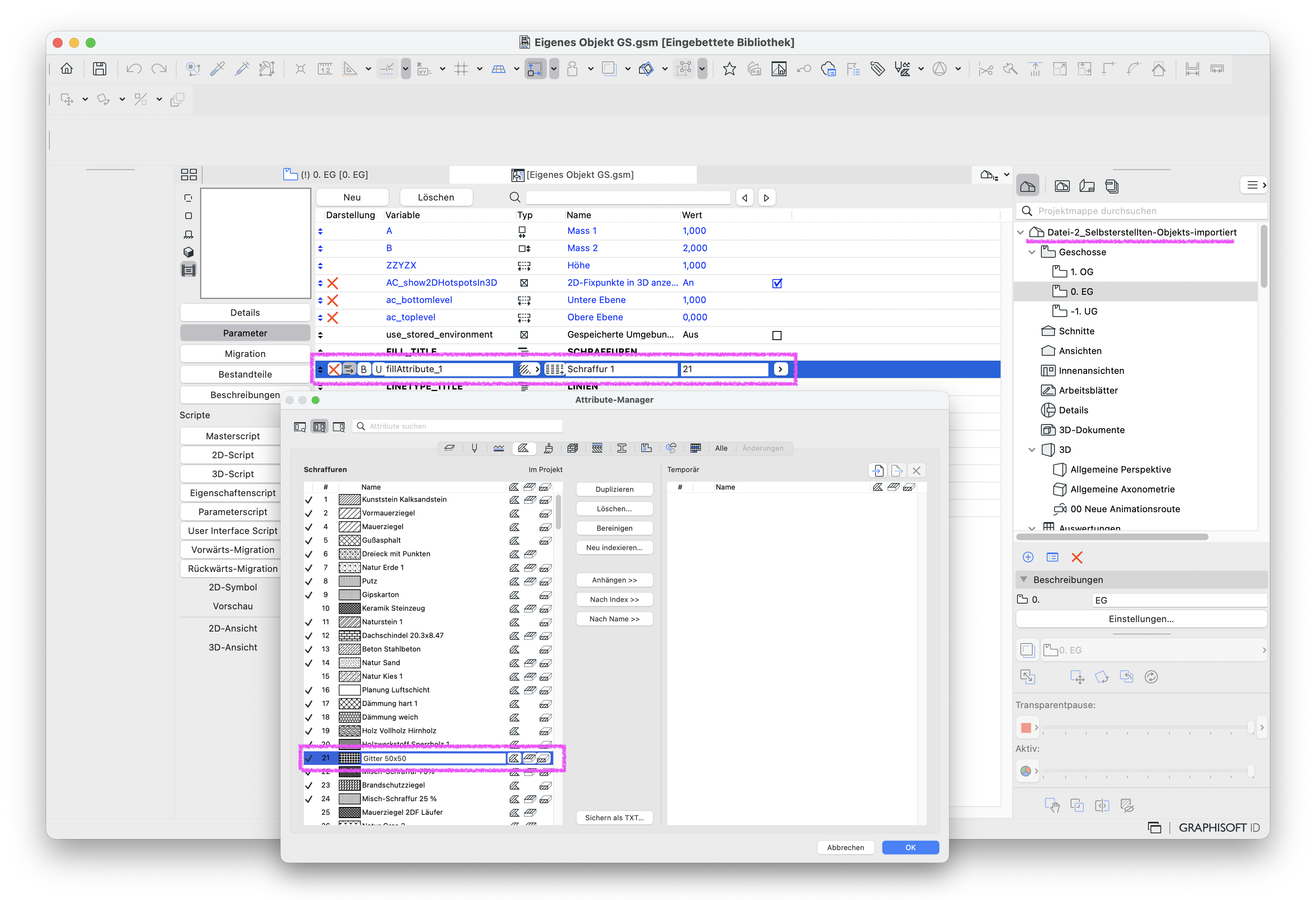The width and height of the screenshot is (1316, 900).
Task: Show Pens category icon in Attribute-Manager
Action: tap(474, 448)
